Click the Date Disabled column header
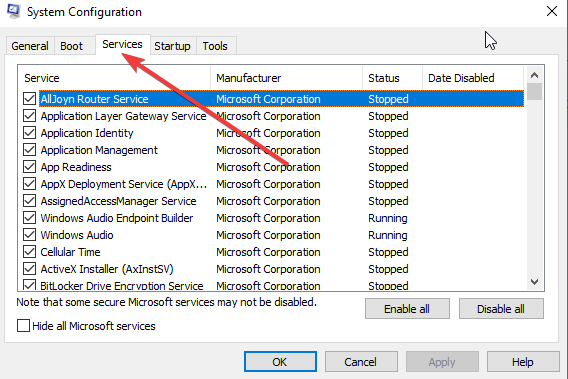The height and width of the screenshot is (379, 568). point(473,78)
